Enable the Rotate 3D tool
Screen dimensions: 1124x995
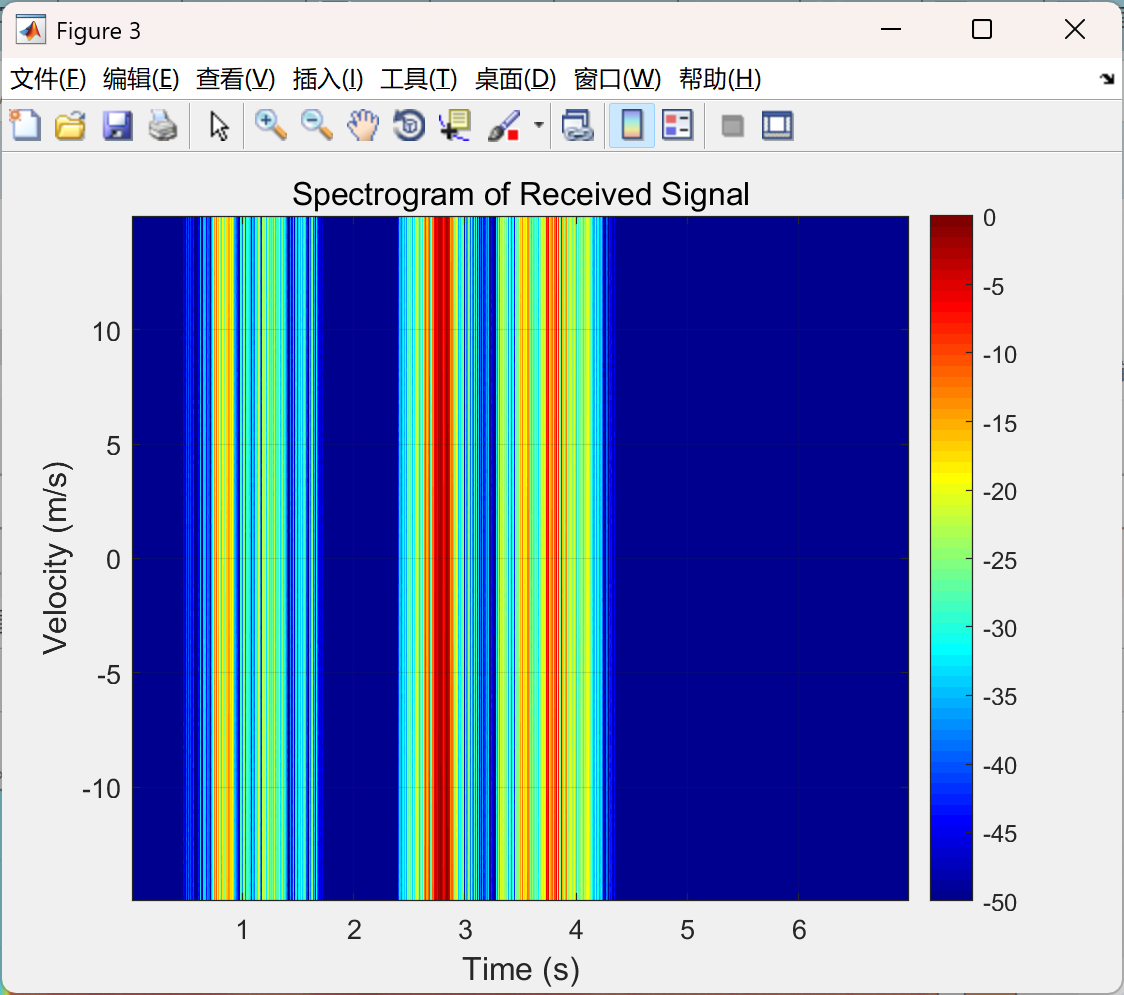coord(409,125)
